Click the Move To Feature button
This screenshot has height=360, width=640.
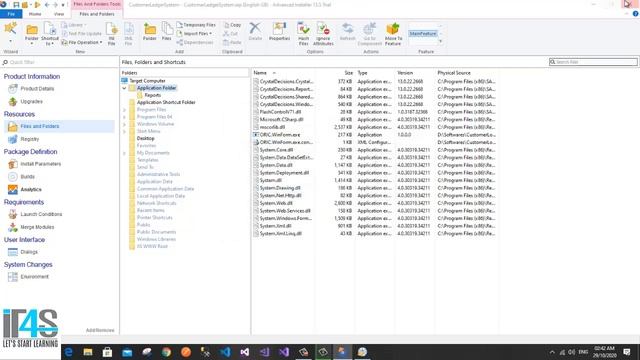pyautogui.click(x=393, y=34)
